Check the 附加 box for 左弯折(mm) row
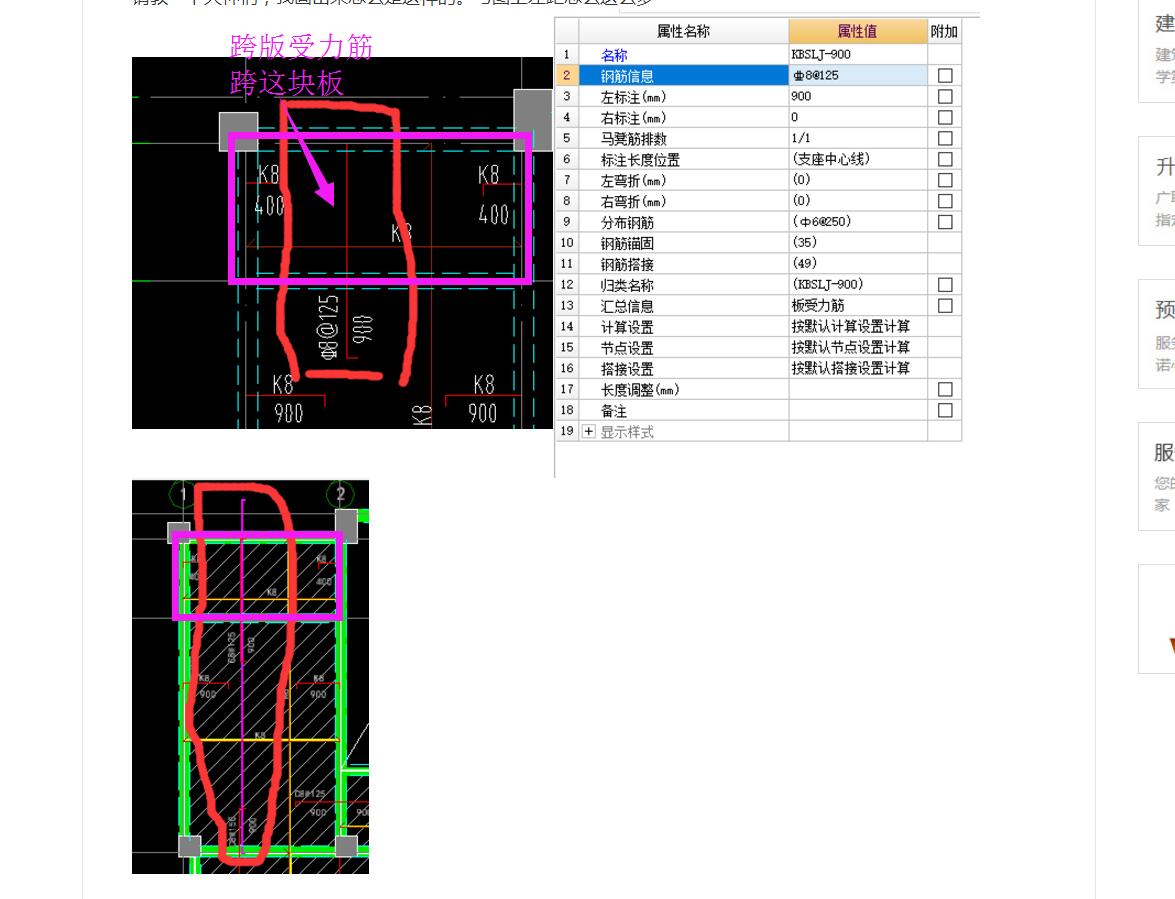Image resolution: width=1175 pixels, height=899 pixels. [945, 181]
